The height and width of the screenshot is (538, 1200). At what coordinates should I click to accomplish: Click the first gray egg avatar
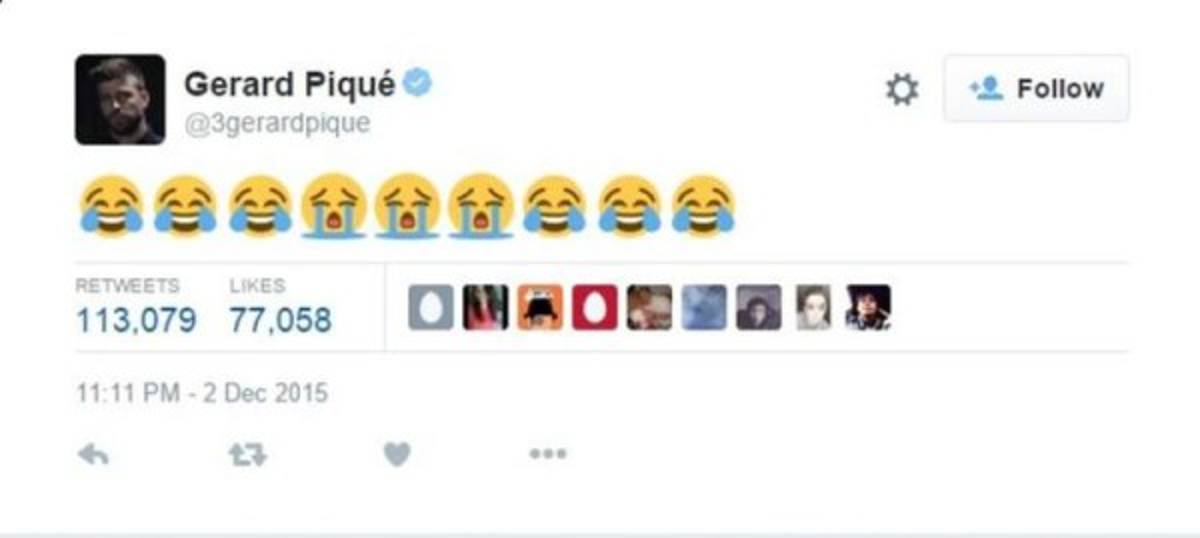[x=431, y=308]
